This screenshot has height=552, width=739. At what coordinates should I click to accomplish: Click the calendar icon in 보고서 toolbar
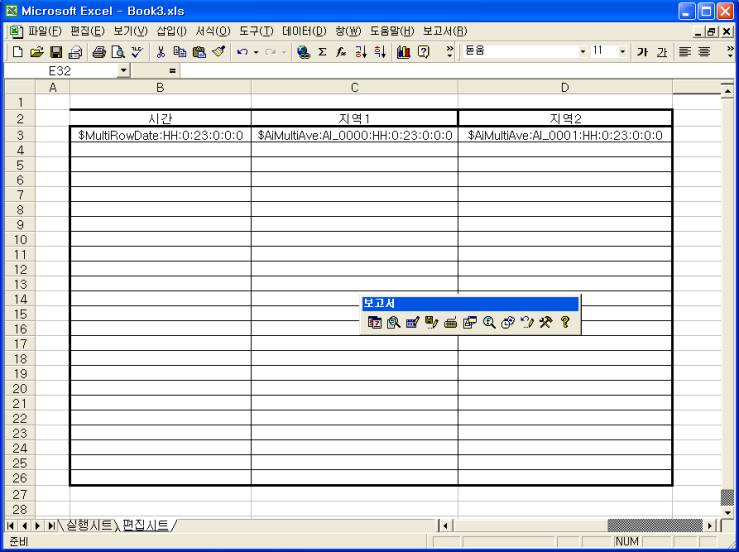(x=375, y=322)
